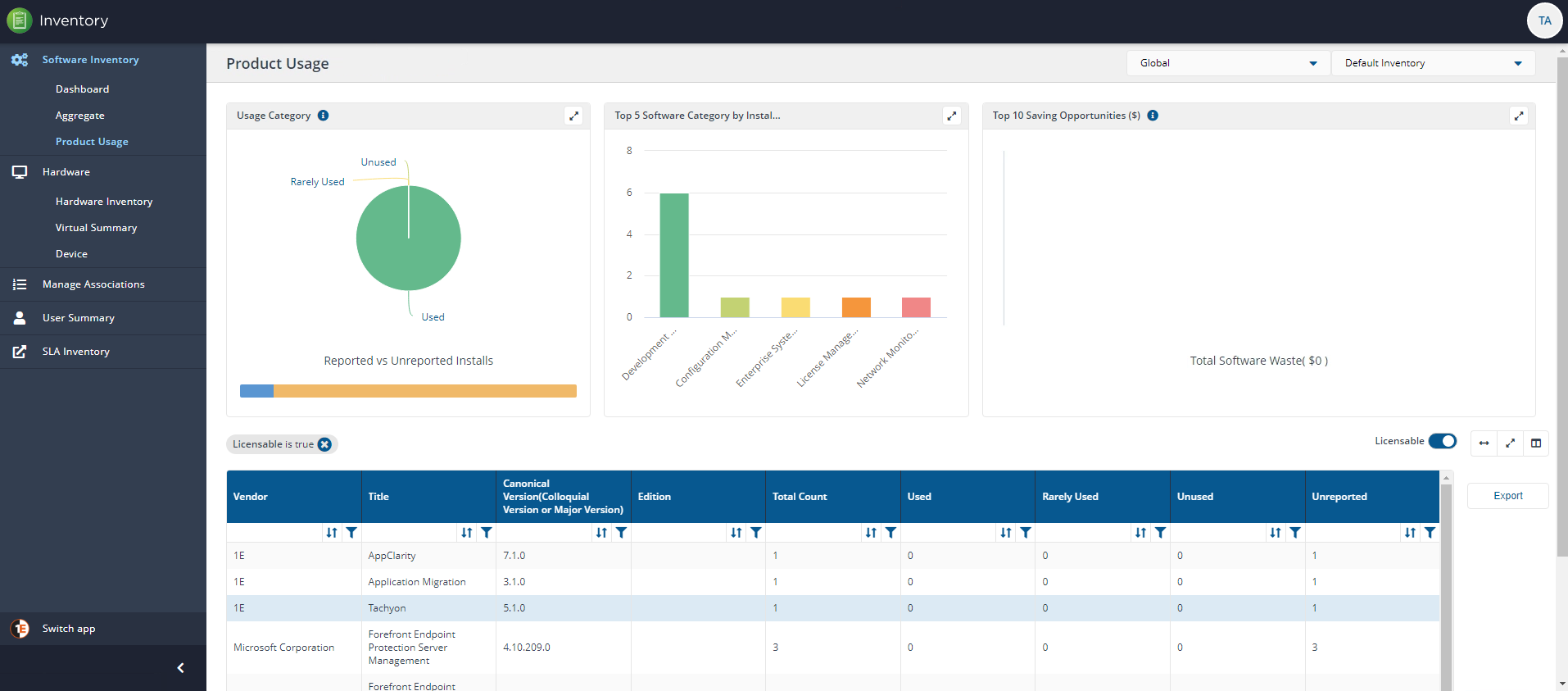1568x691 pixels.
Task: Open the column chooser icon
Action: (1536, 443)
